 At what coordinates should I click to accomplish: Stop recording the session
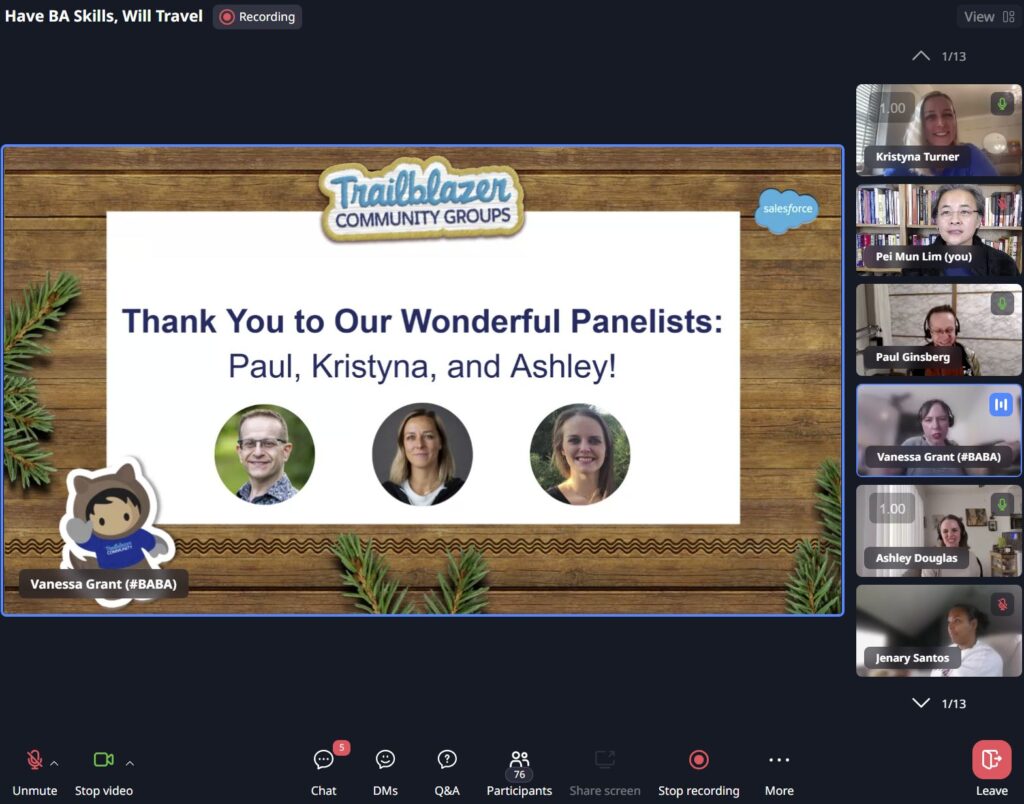click(x=698, y=761)
